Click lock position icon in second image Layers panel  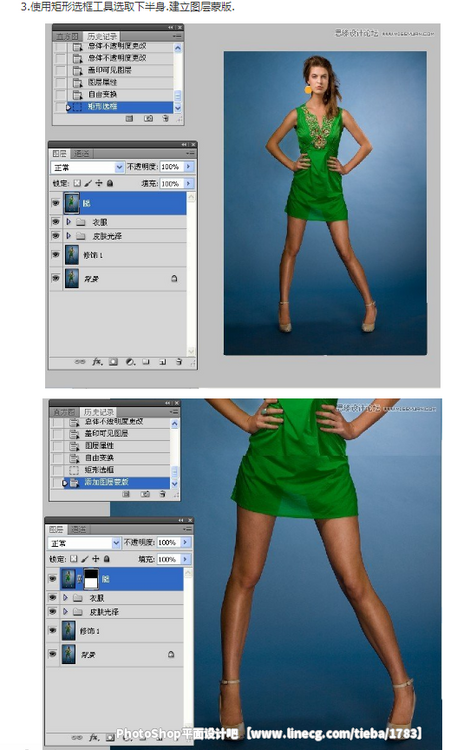point(96,559)
